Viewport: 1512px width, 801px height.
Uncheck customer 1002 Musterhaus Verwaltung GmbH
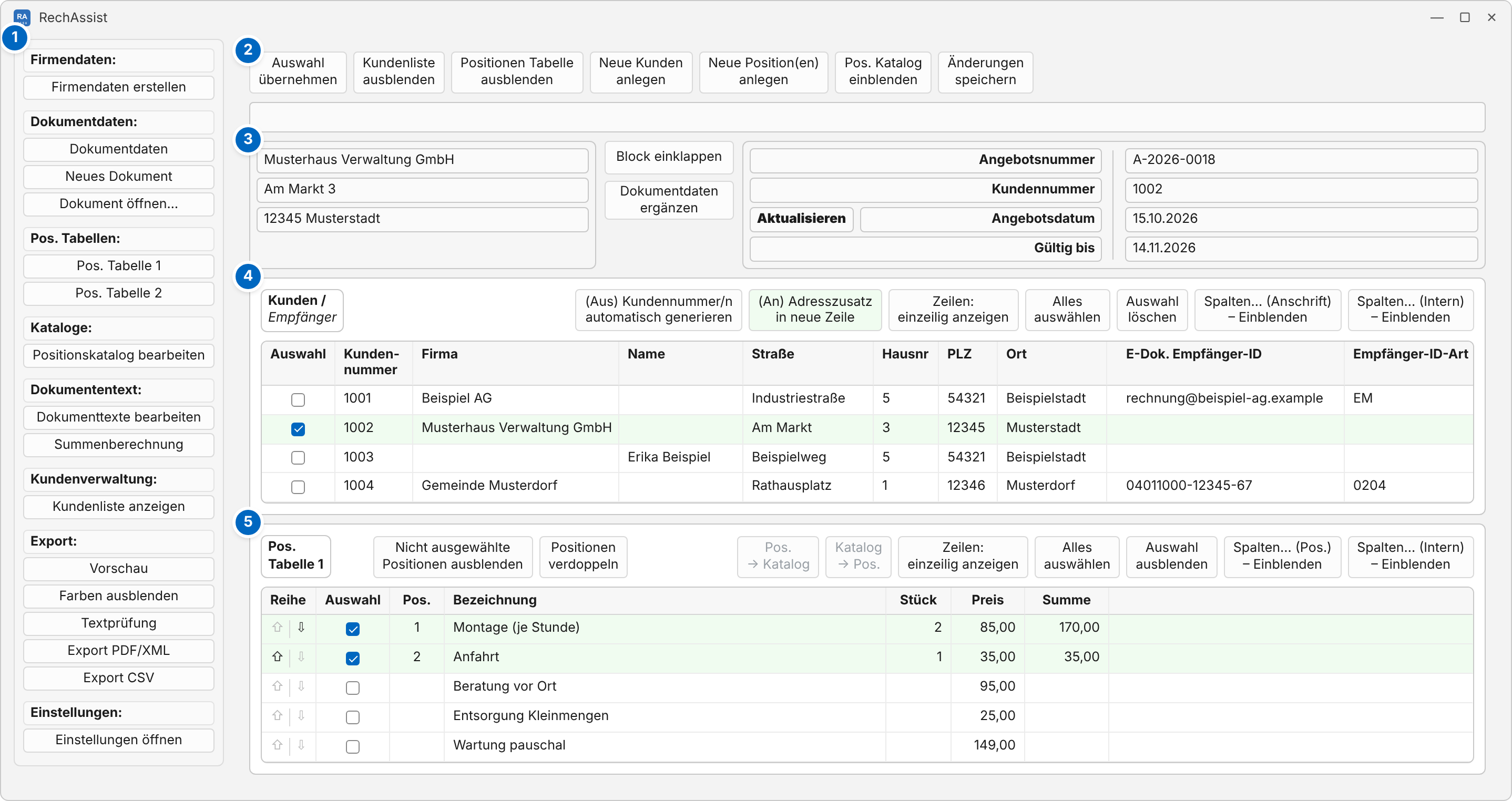pos(298,429)
